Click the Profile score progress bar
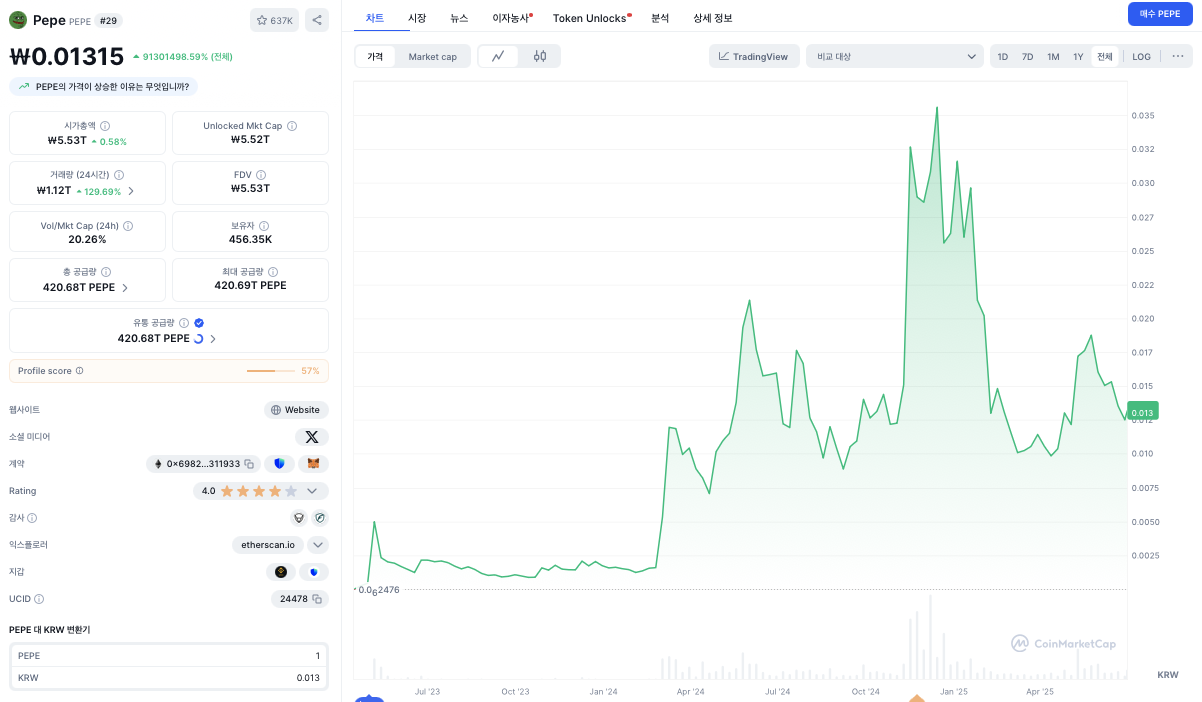The width and height of the screenshot is (1202, 702). pos(271,371)
